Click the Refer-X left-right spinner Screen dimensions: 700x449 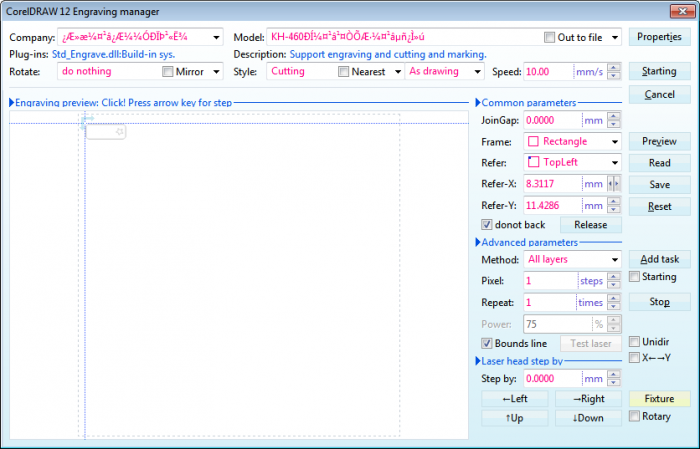tap(614, 183)
